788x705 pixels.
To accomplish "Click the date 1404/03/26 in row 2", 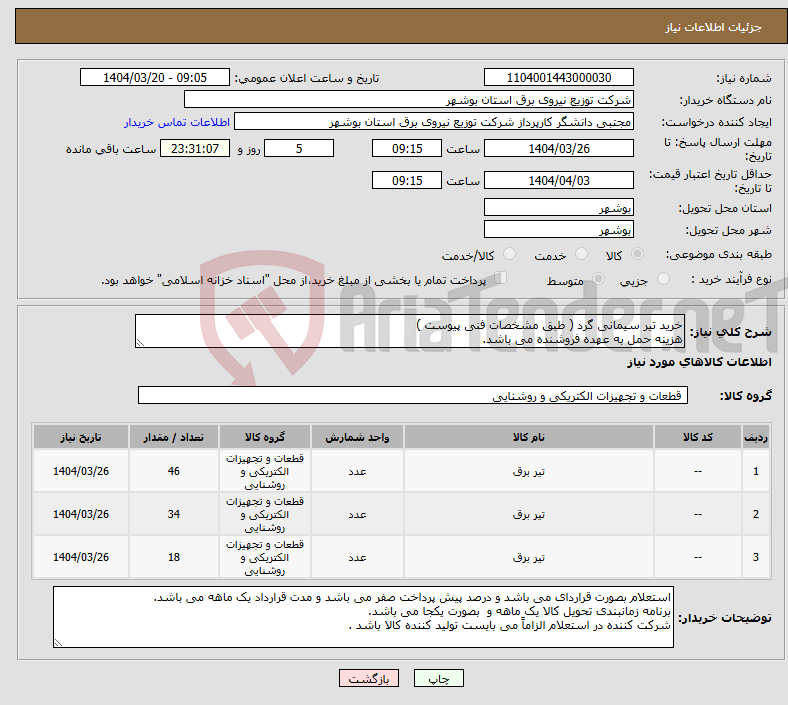I will tap(81, 514).
